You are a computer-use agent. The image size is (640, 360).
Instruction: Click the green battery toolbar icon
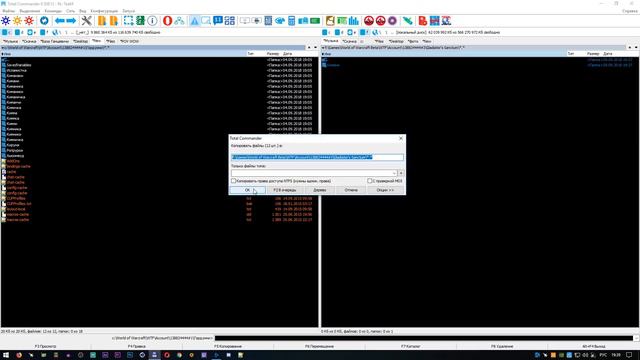click(315, 20)
